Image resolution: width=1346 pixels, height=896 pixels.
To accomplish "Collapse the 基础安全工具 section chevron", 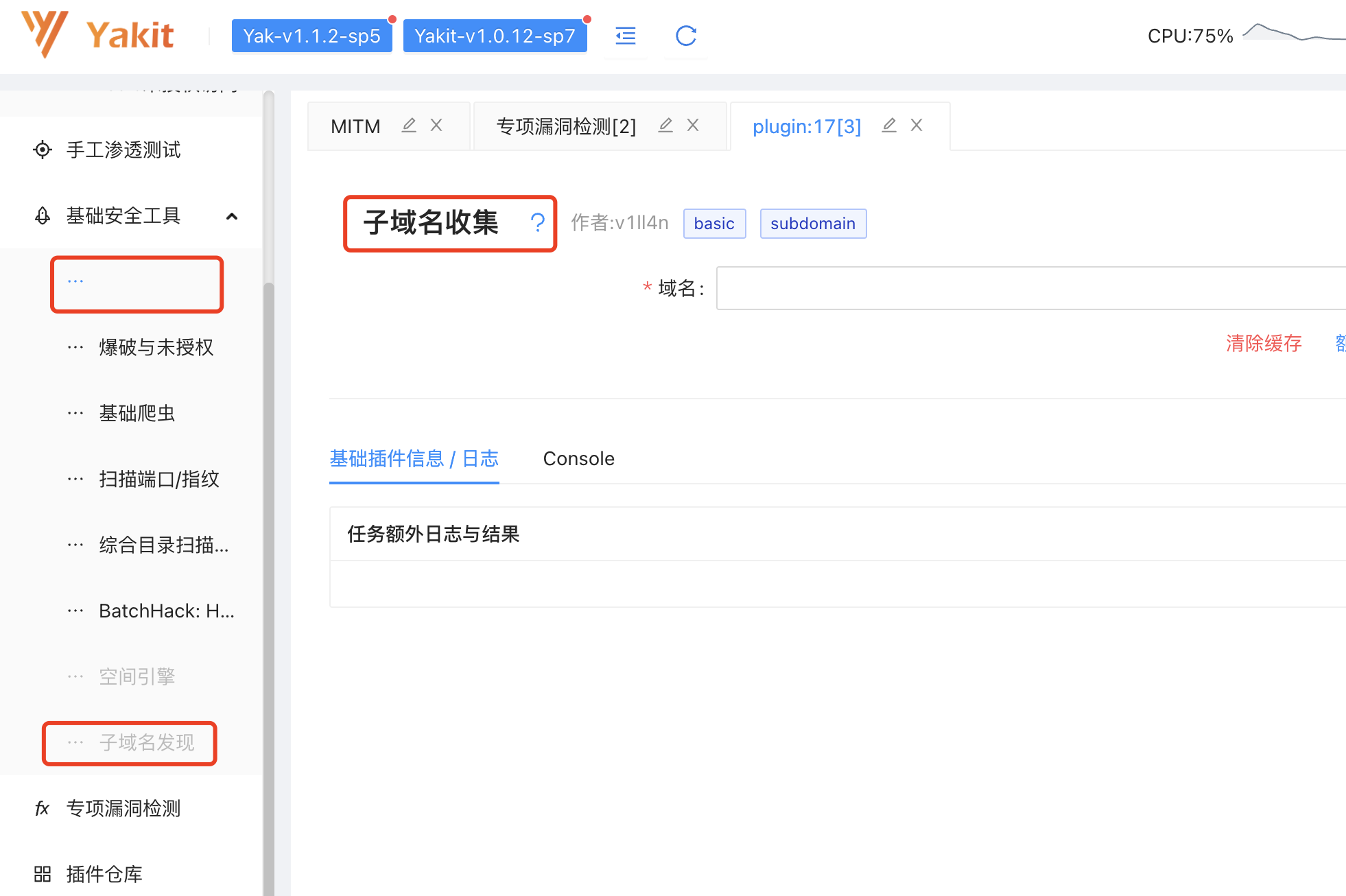I will click(x=232, y=216).
